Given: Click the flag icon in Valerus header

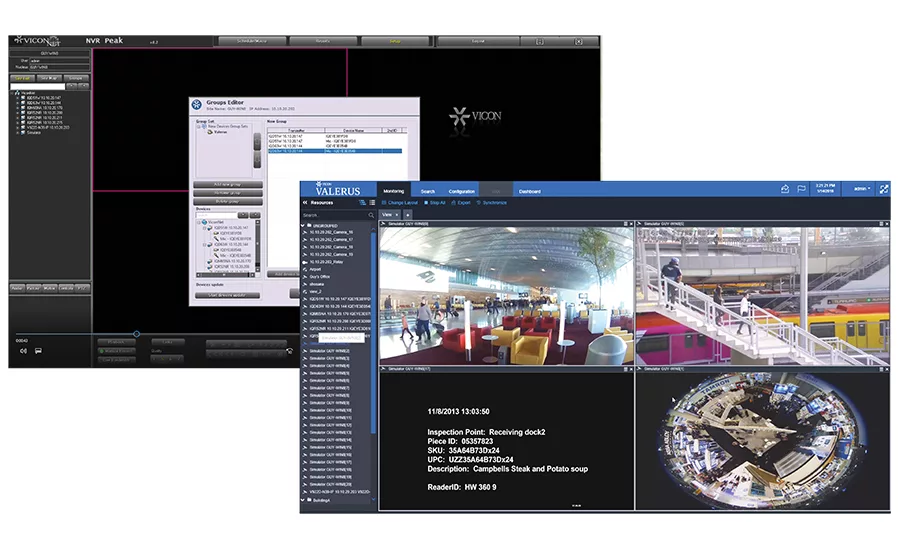Looking at the screenshot, I should (x=801, y=189).
